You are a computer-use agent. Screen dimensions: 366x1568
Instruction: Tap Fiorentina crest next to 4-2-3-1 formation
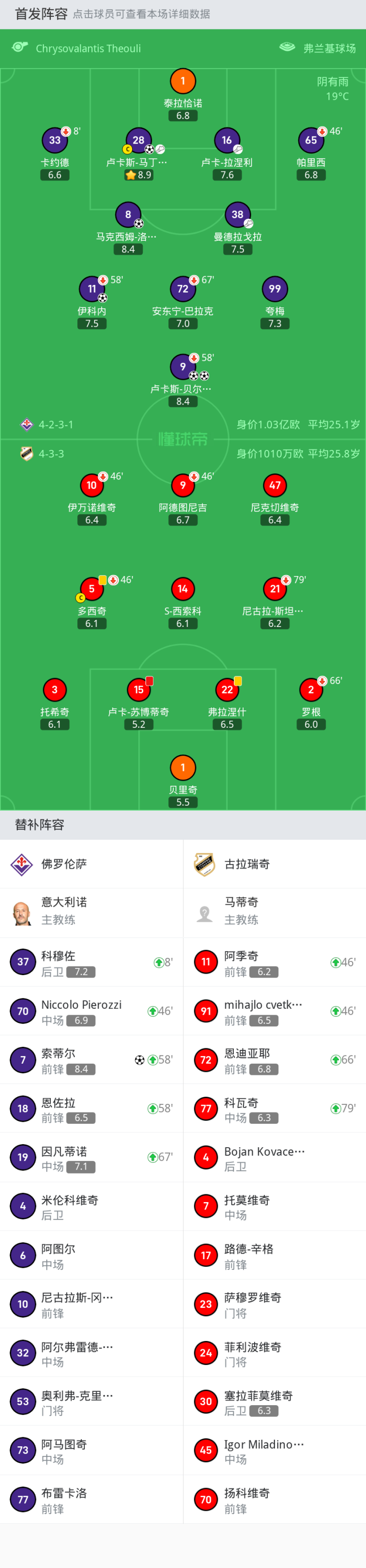[27, 424]
